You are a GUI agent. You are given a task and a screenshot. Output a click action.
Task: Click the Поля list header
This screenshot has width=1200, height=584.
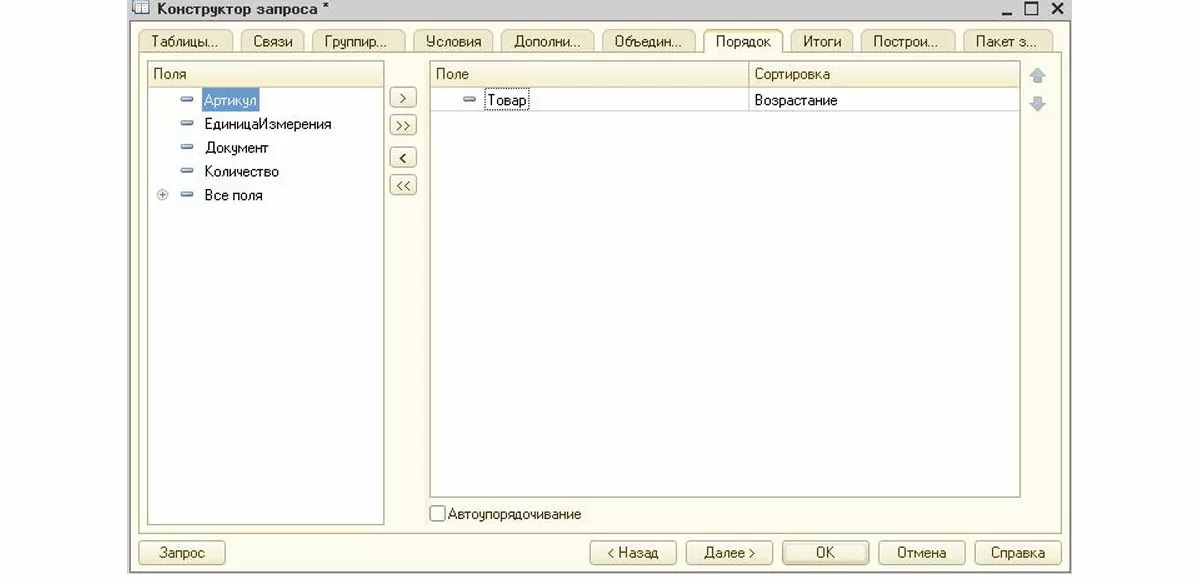[x=266, y=74]
